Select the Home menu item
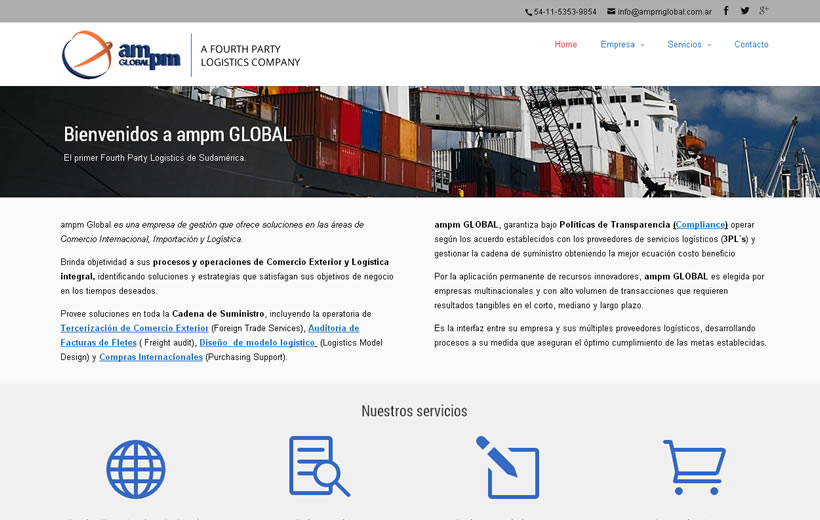This screenshot has height=520, width=820. [566, 44]
